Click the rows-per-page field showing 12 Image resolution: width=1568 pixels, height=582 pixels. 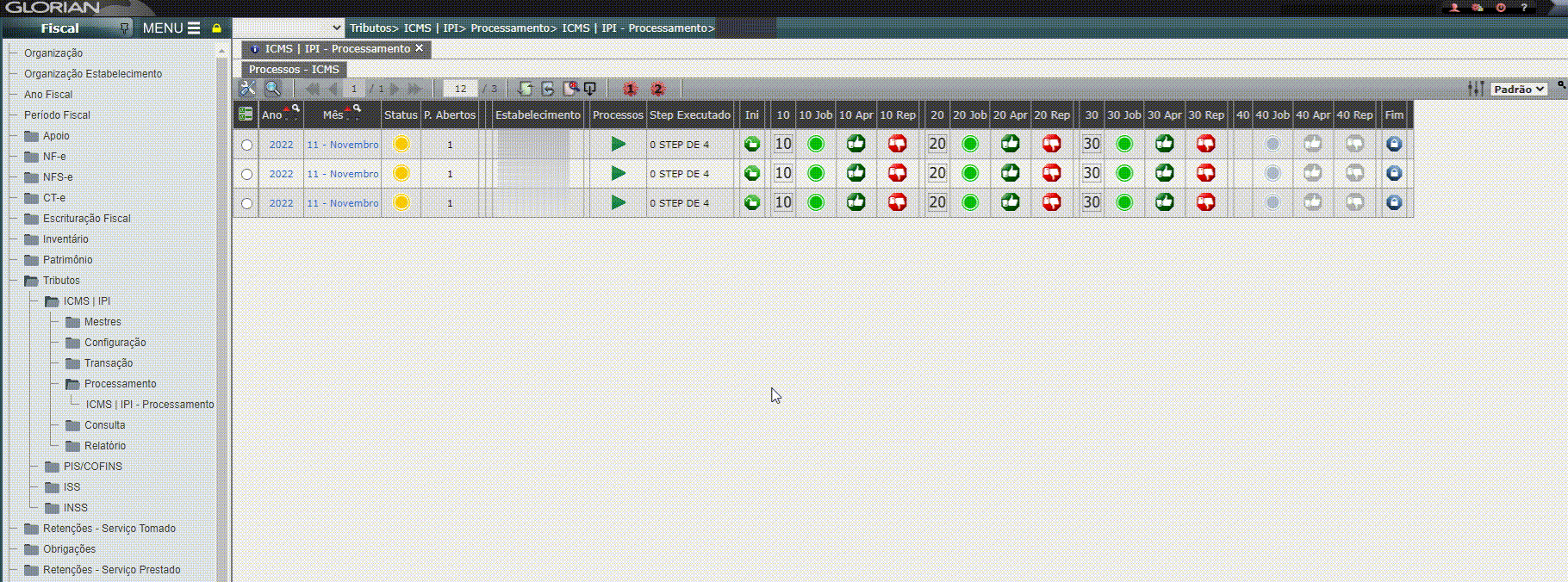pyautogui.click(x=460, y=89)
